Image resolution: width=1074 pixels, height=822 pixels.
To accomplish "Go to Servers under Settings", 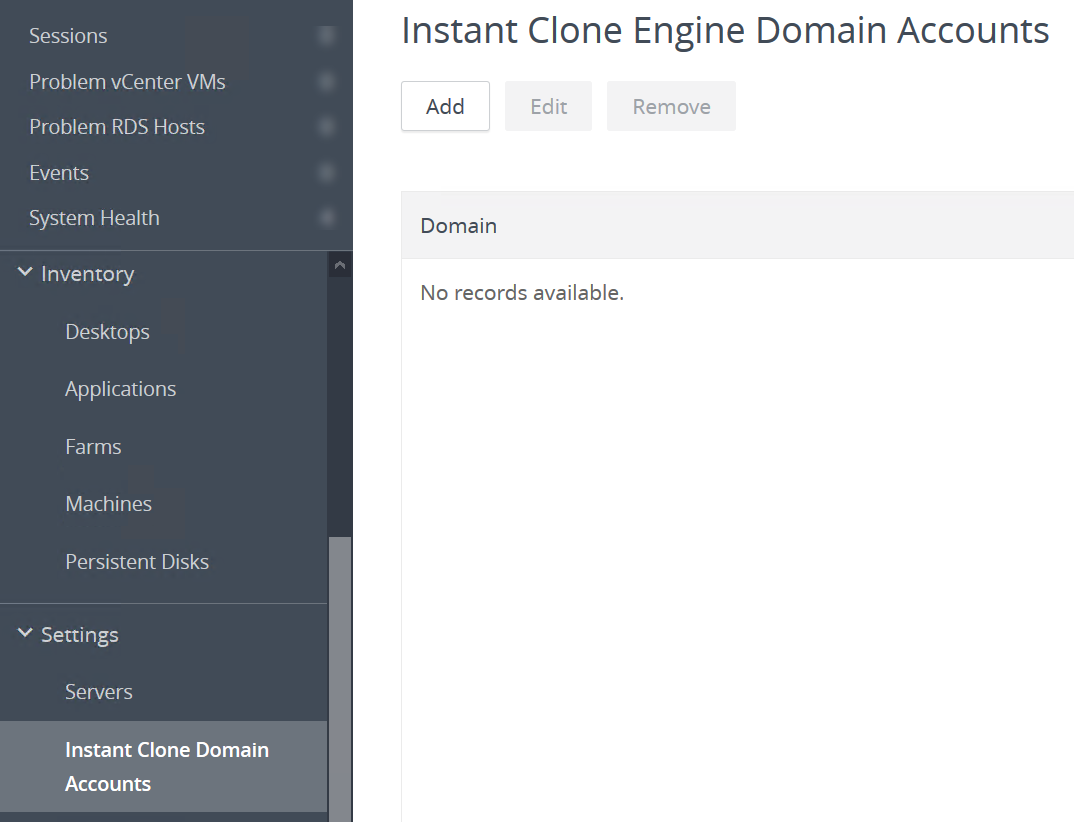I will [96, 691].
